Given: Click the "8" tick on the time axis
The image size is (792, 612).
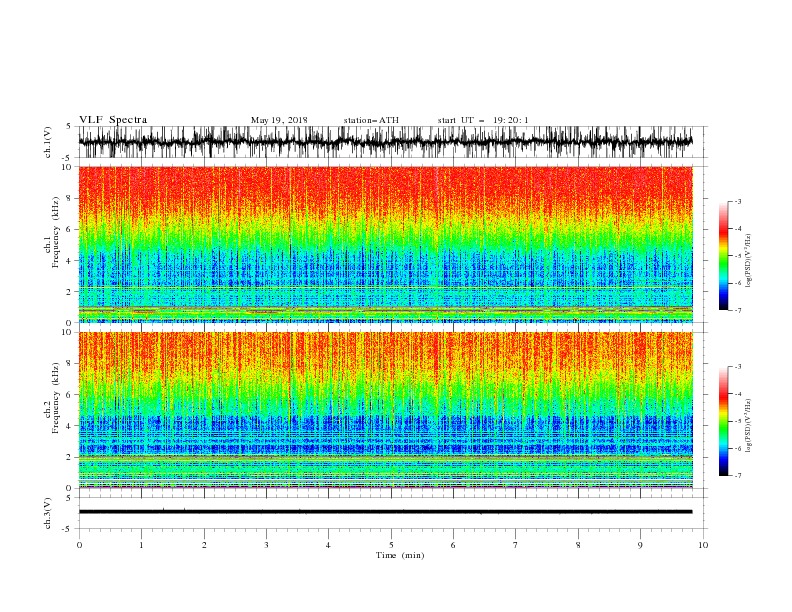Looking at the screenshot, I should (x=578, y=545).
